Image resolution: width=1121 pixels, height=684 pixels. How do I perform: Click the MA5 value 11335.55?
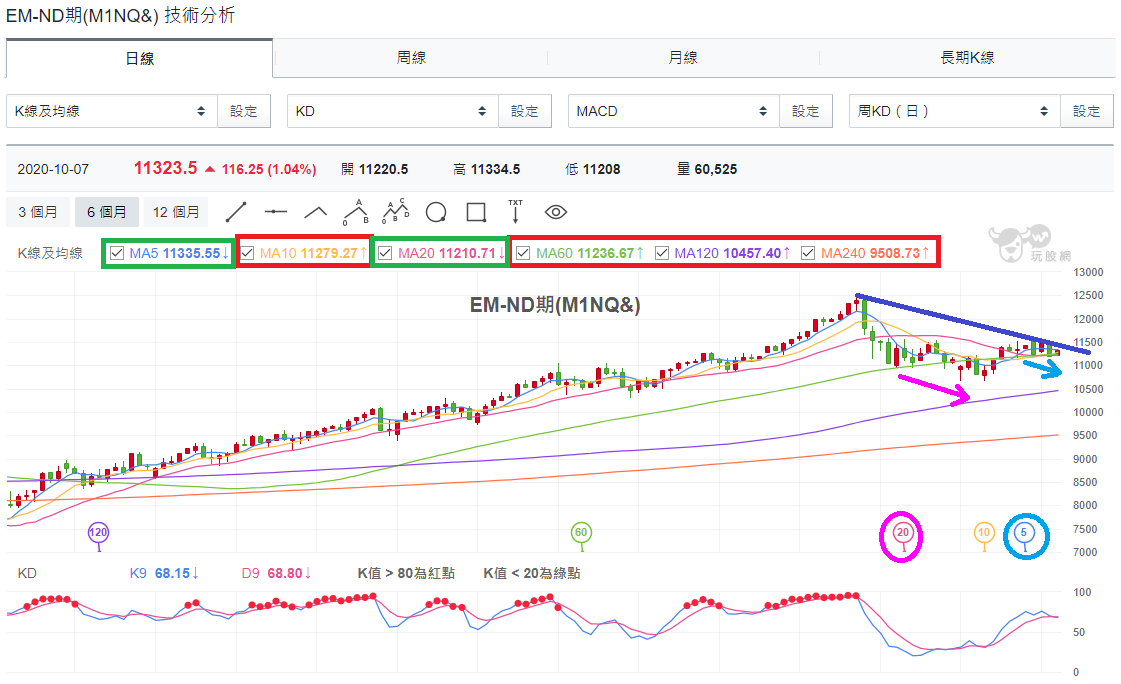point(192,253)
